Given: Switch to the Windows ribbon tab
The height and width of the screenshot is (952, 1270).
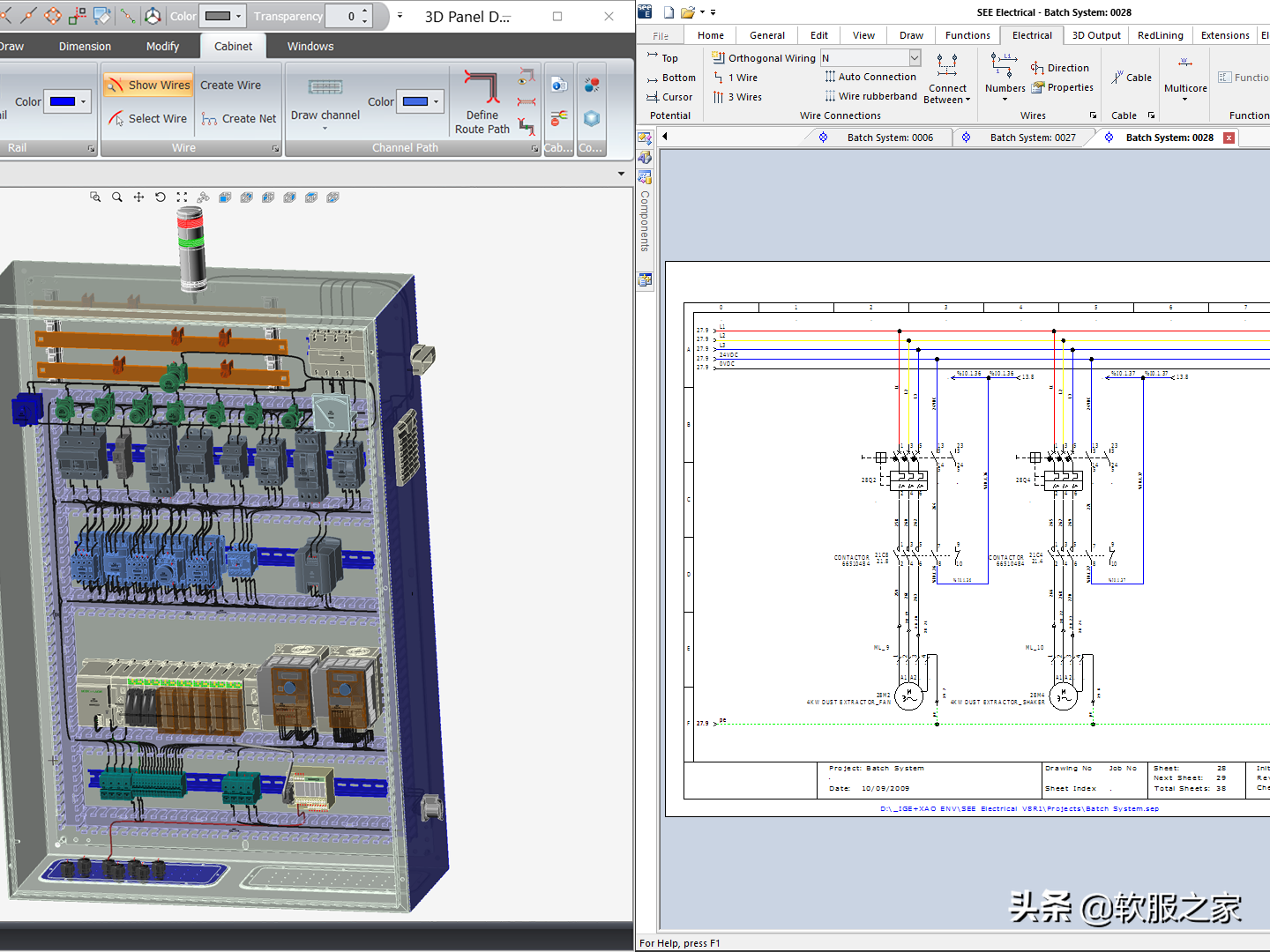Looking at the screenshot, I should 310,47.
